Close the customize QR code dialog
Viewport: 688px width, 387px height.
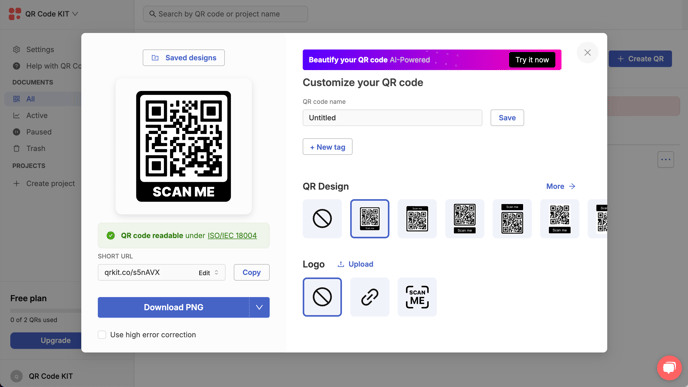(587, 53)
